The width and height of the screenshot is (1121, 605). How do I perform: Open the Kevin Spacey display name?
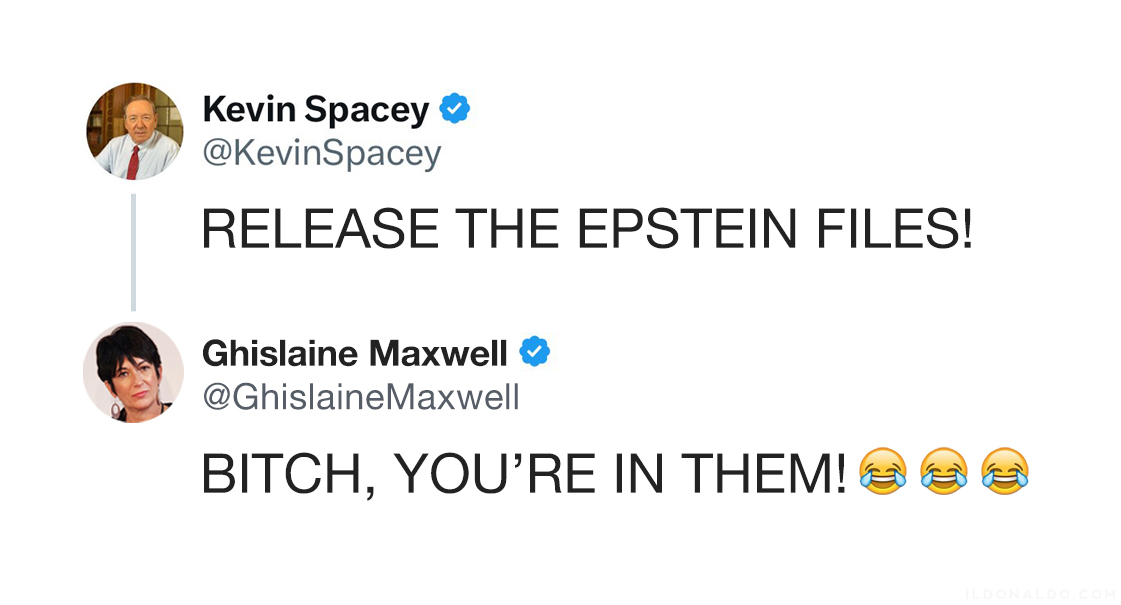tap(315, 109)
